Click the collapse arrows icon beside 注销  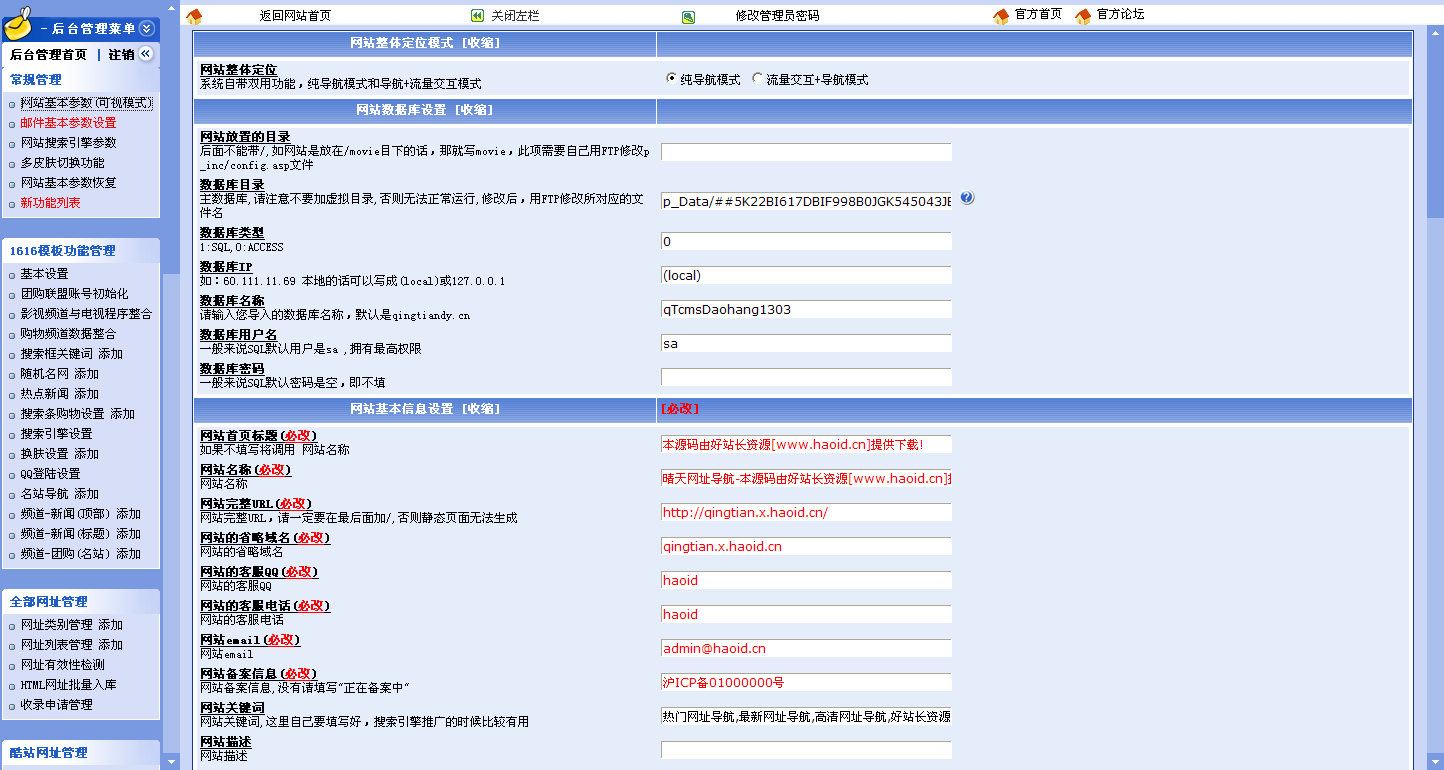click(x=146, y=54)
